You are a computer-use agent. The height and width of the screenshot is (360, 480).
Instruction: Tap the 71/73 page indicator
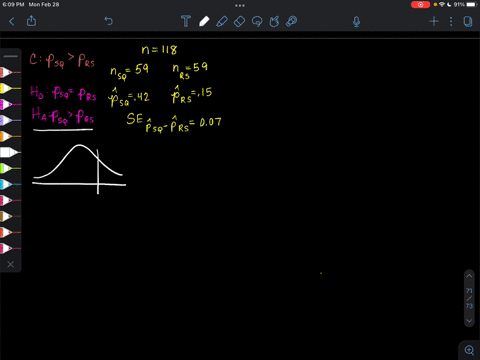click(x=469, y=298)
